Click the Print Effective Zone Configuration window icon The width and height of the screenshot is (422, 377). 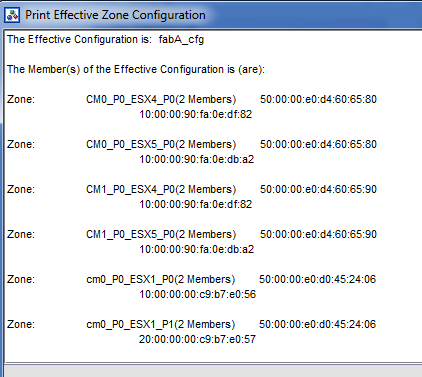12,15
